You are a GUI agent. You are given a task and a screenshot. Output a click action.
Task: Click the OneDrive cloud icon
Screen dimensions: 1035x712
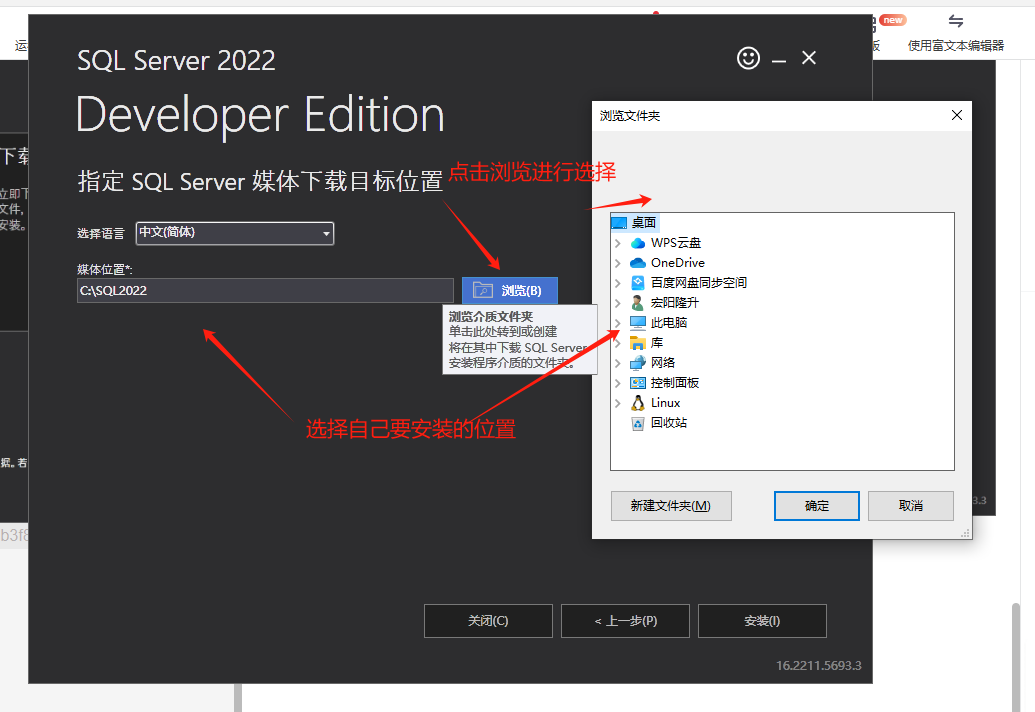(638, 263)
